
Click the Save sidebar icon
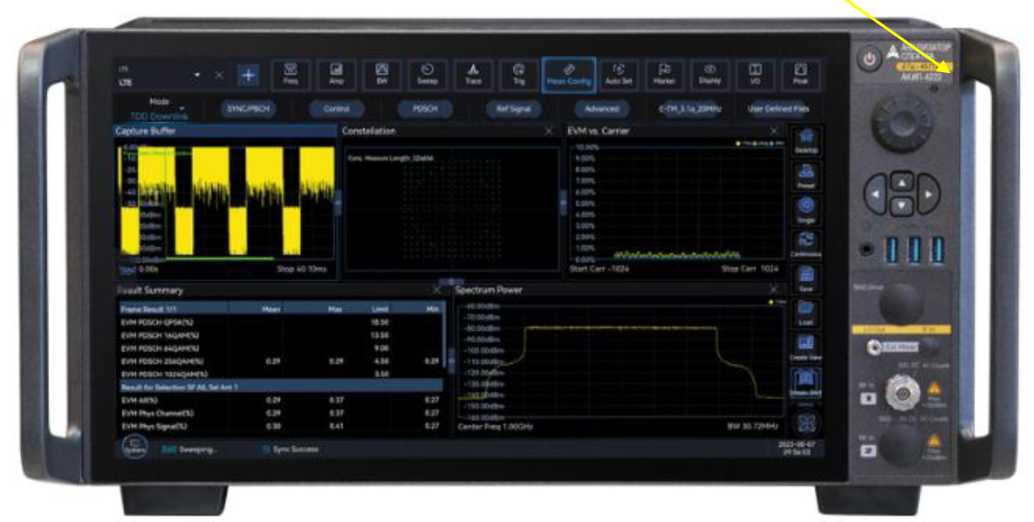pyautogui.click(x=806, y=280)
